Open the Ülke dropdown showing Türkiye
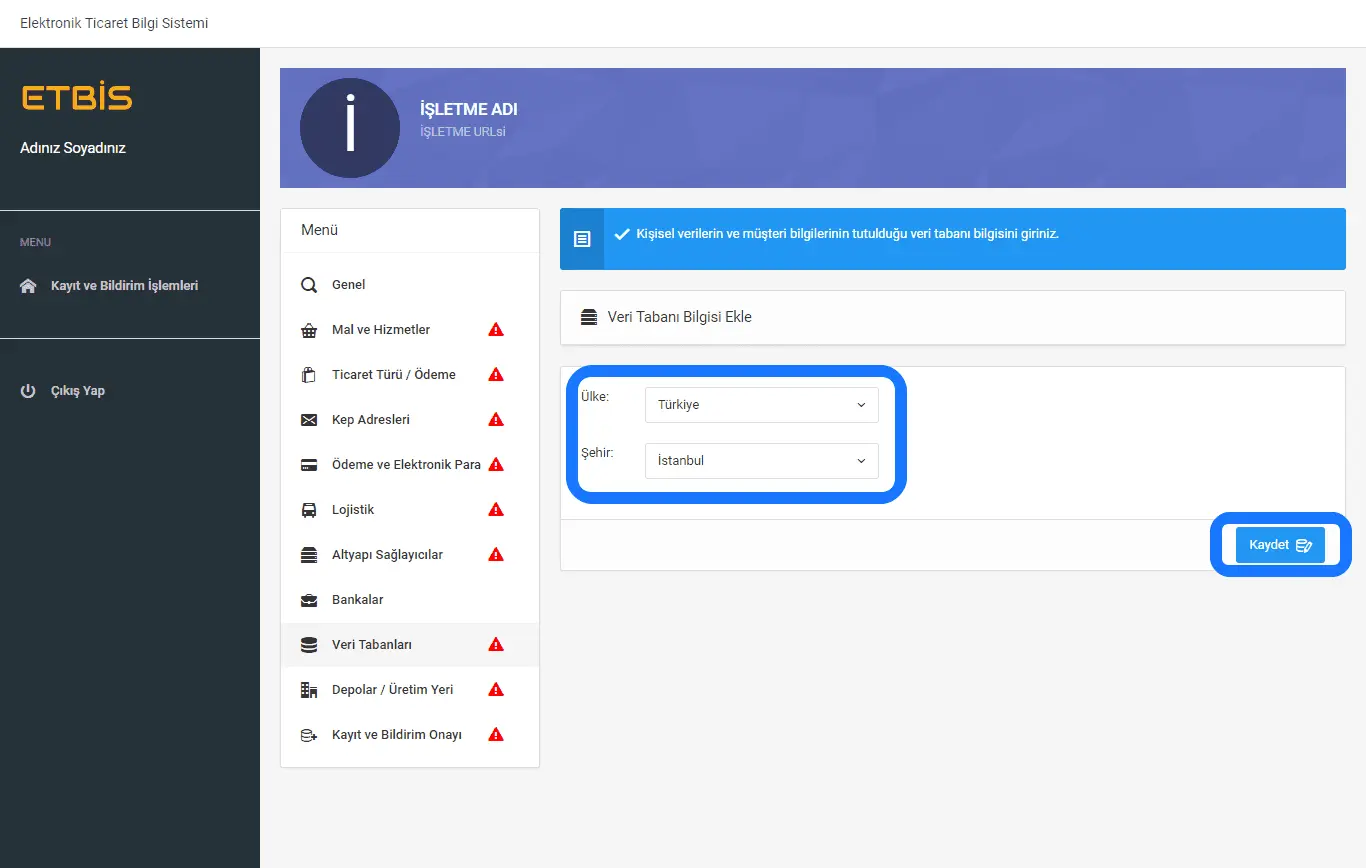Image resolution: width=1366 pixels, height=868 pixels. tap(761, 405)
